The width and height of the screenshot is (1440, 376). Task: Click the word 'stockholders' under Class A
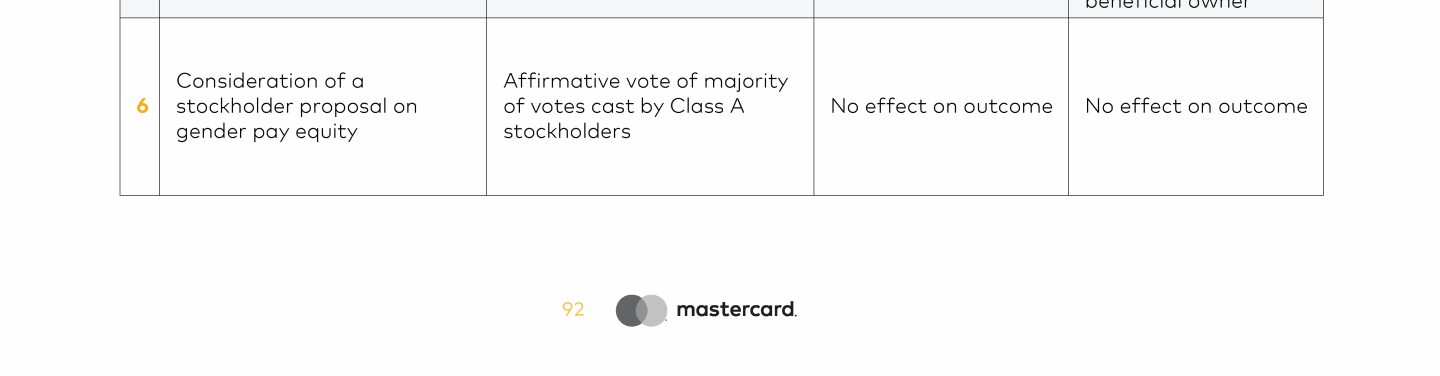point(567,131)
